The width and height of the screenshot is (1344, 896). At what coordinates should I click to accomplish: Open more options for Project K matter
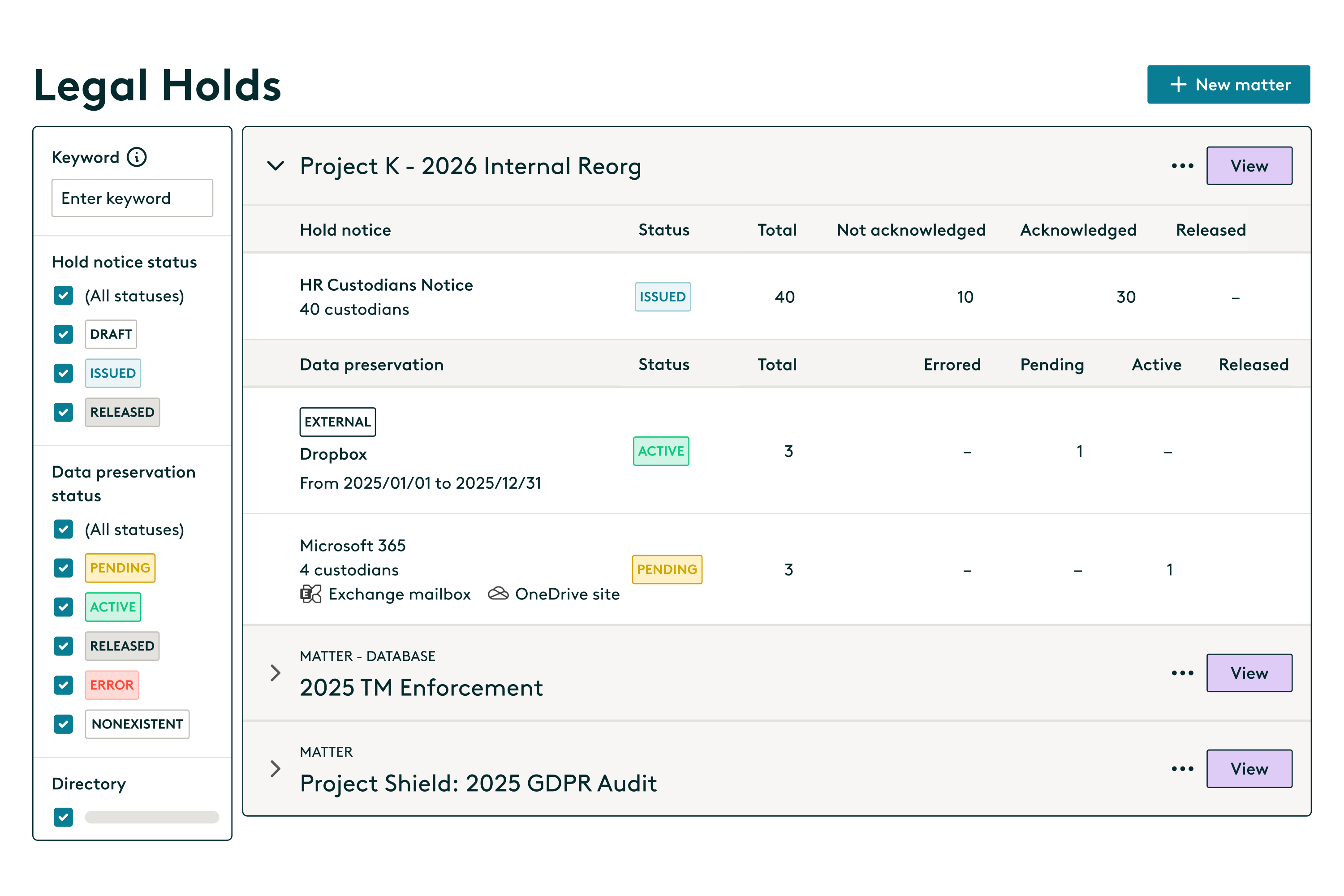[x=1182, y=166]
